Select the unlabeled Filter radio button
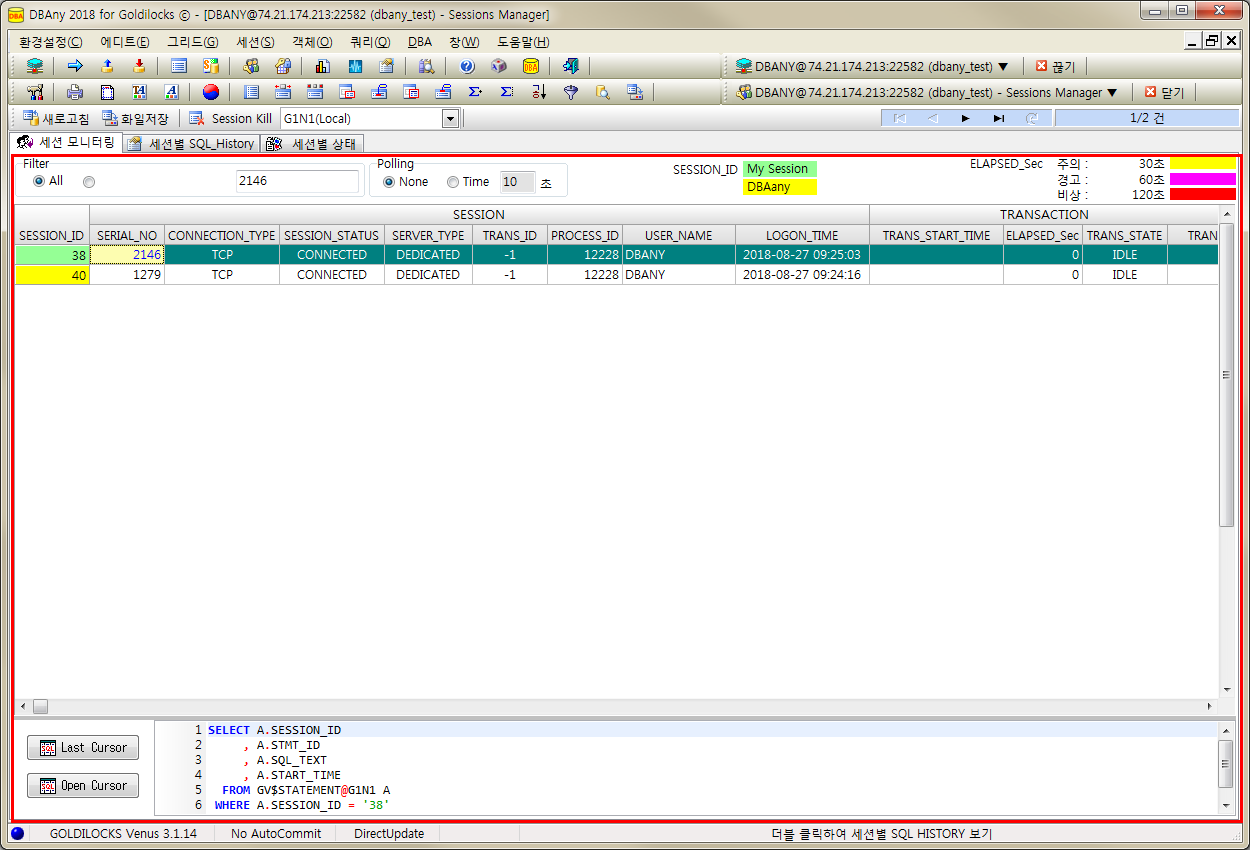 point(89,182)
